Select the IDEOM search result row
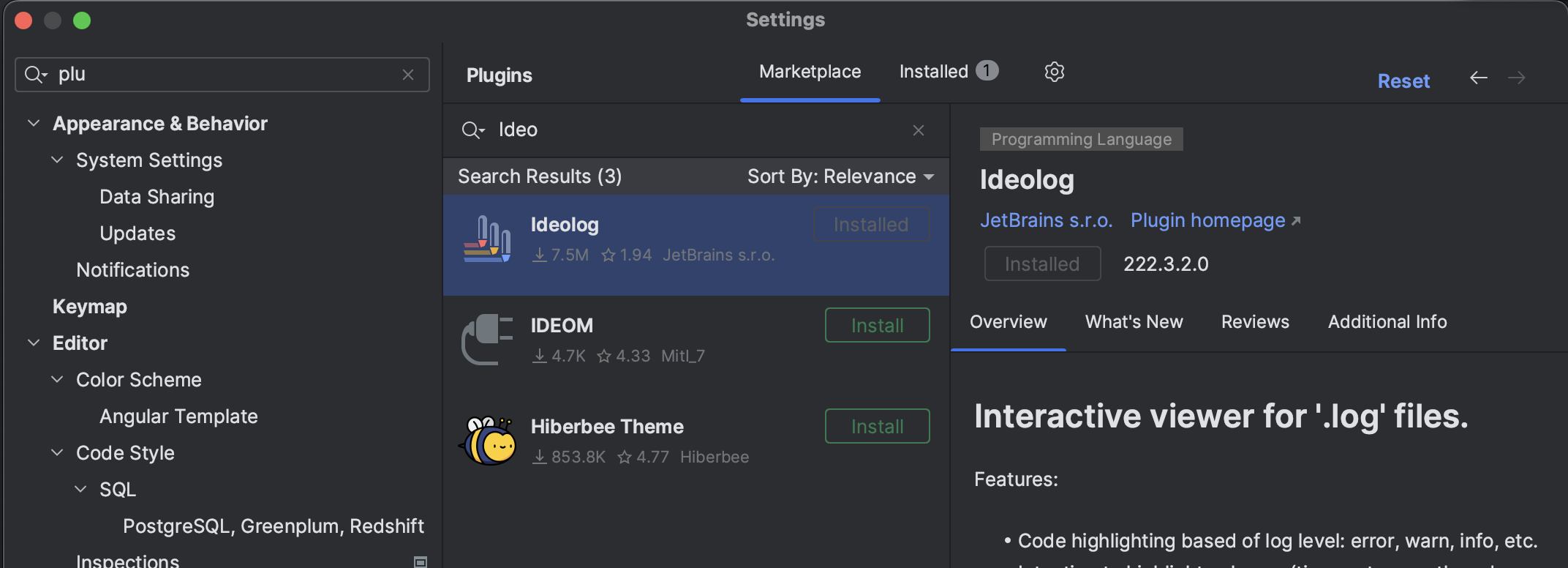Screen dimensions: 1568x568 tap(696, 345)
